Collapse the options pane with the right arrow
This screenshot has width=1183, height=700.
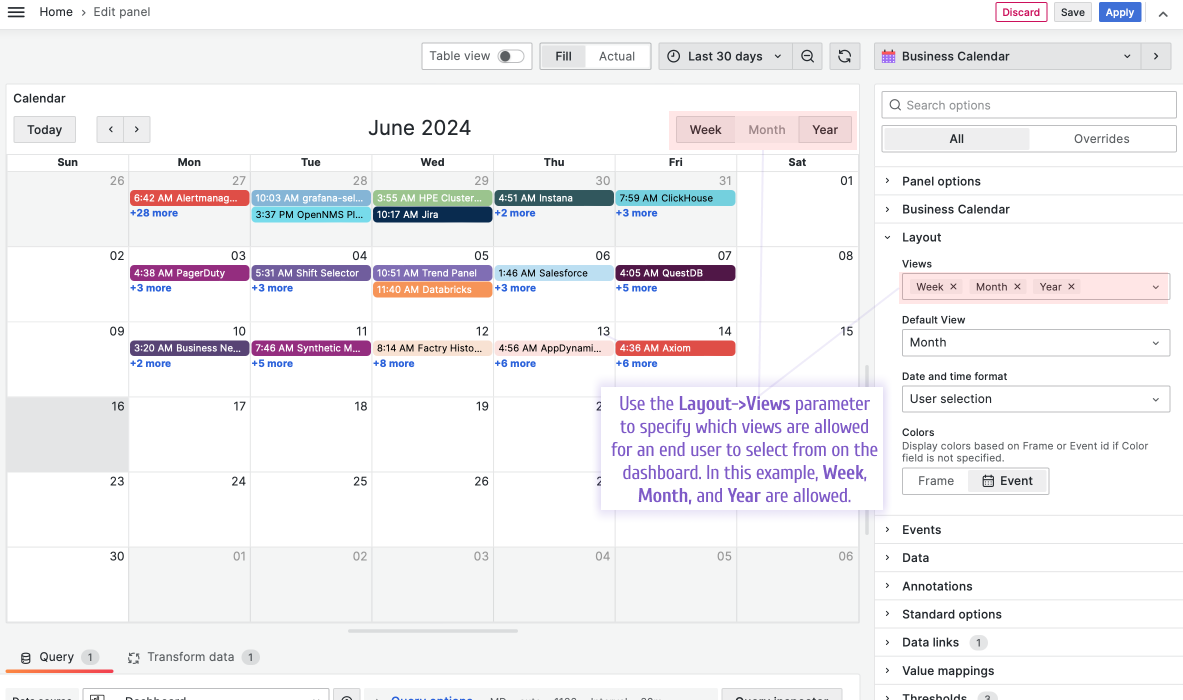(x=1157, y=56)
